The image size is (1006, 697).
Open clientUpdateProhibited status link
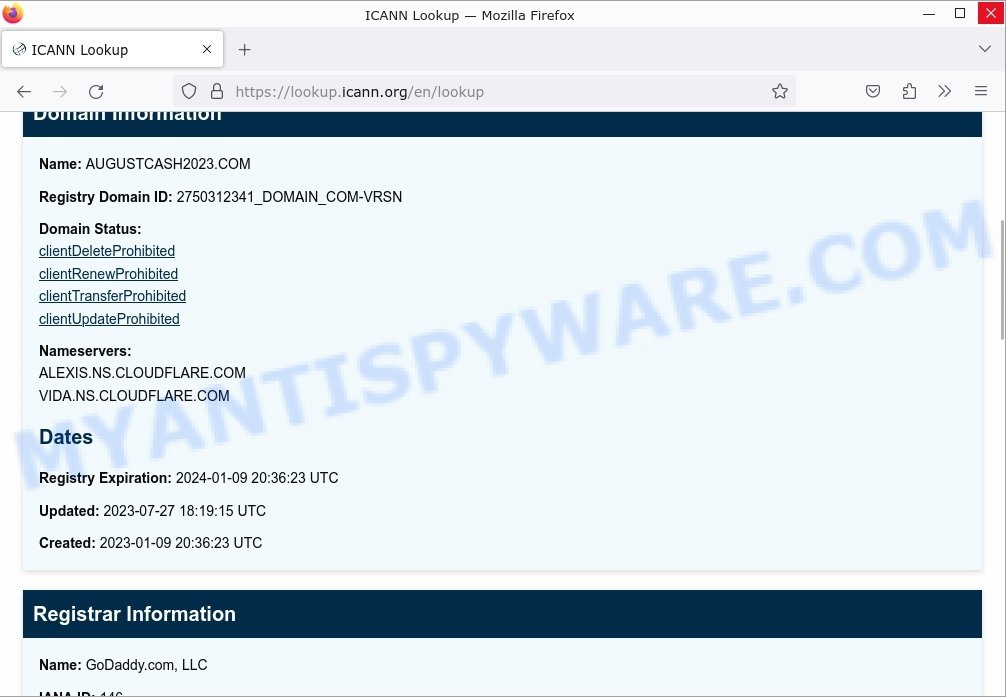pyautogui.click(x=109, y=319)
